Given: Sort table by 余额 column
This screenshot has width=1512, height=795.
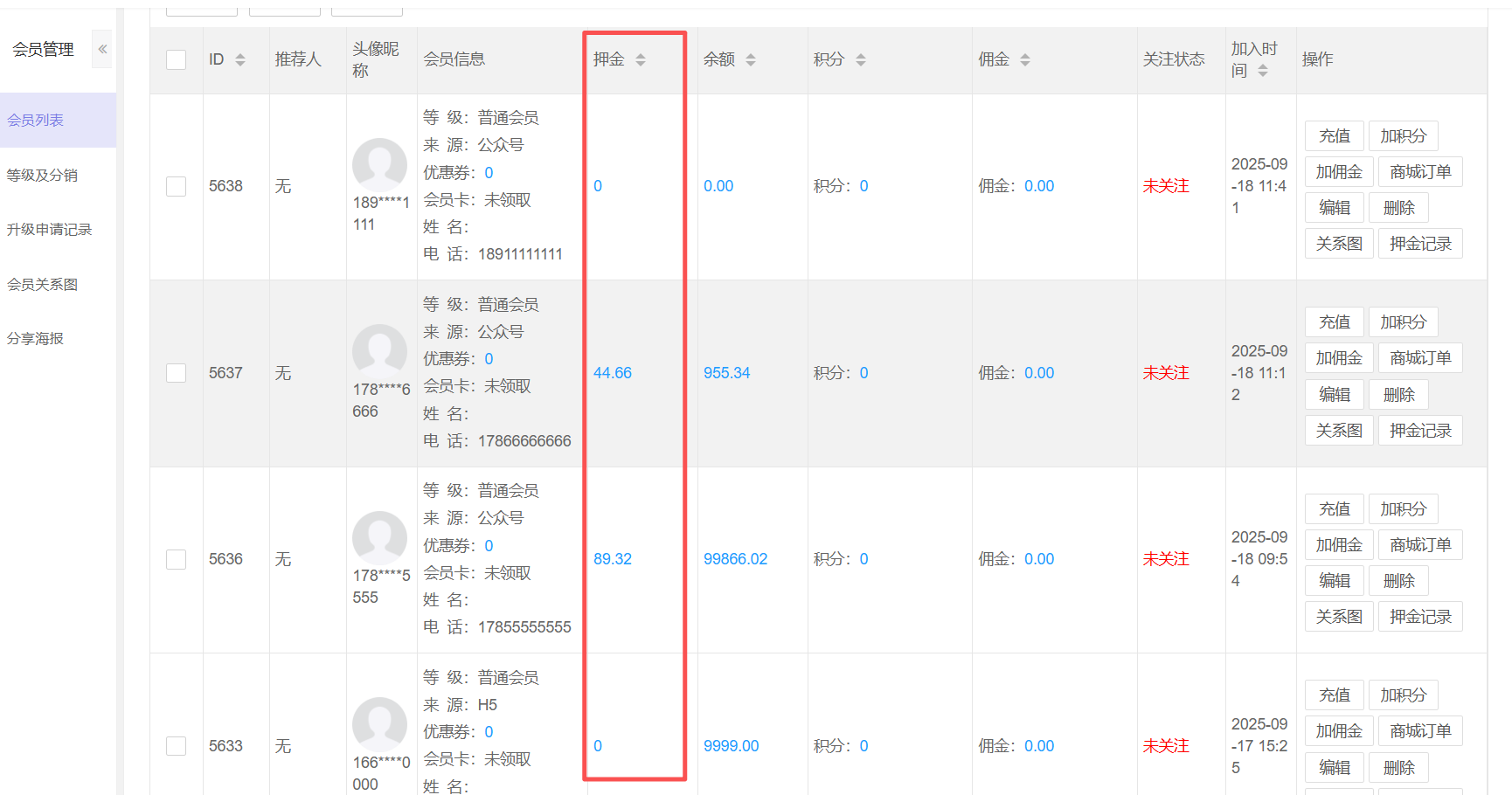Looking at the screenshot, I should (751, 59).
